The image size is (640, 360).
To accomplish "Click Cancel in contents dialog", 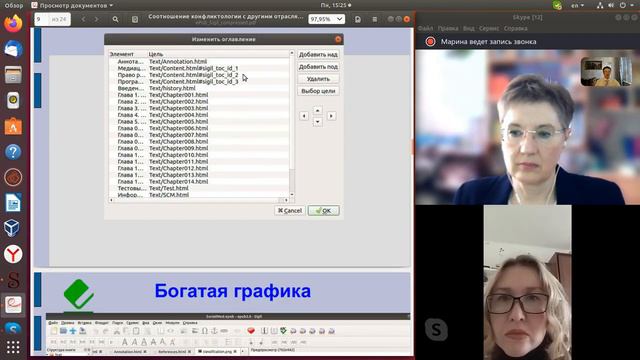I will pyautogui.click(x=290, y=211).
